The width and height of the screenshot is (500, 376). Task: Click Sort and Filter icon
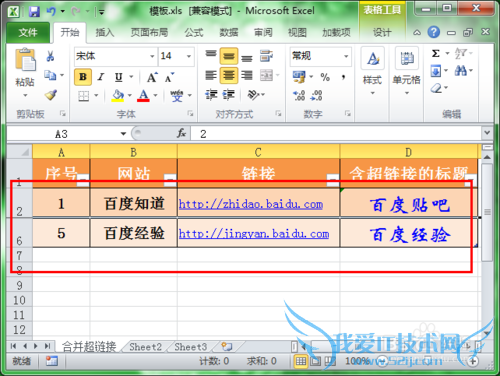pos(461,53)
